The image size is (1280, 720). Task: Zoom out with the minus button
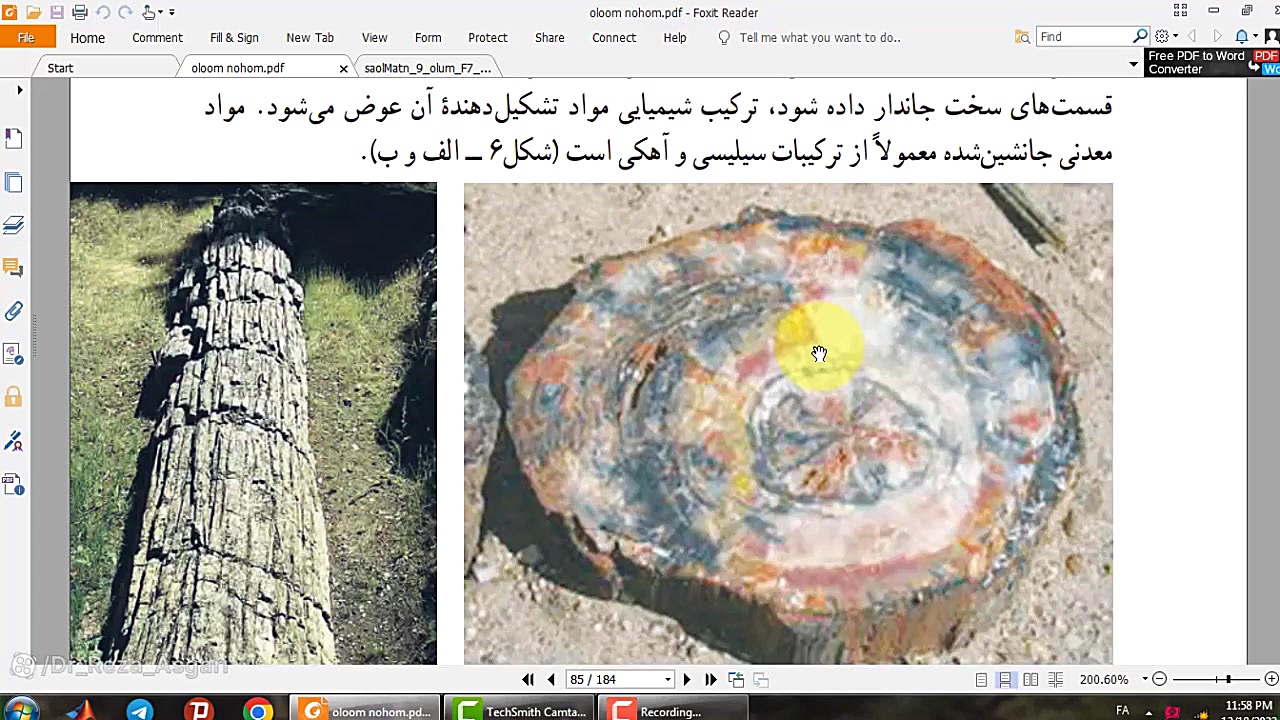(1159, 679)
